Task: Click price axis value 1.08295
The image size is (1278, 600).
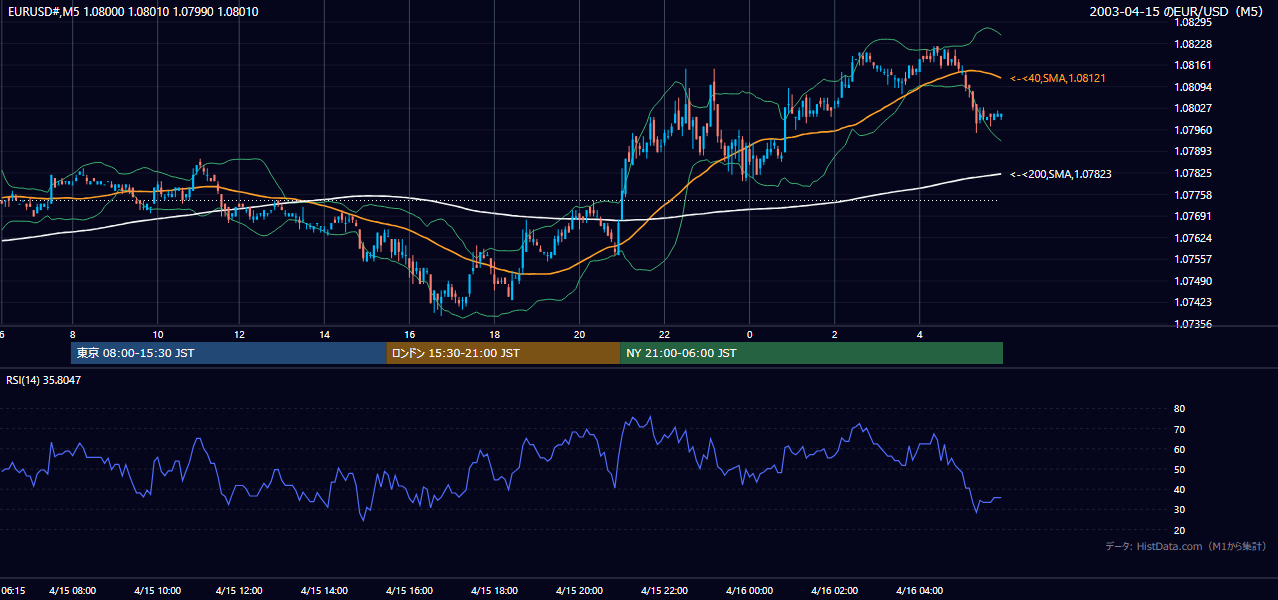Action: click(x=1193, y=22)
